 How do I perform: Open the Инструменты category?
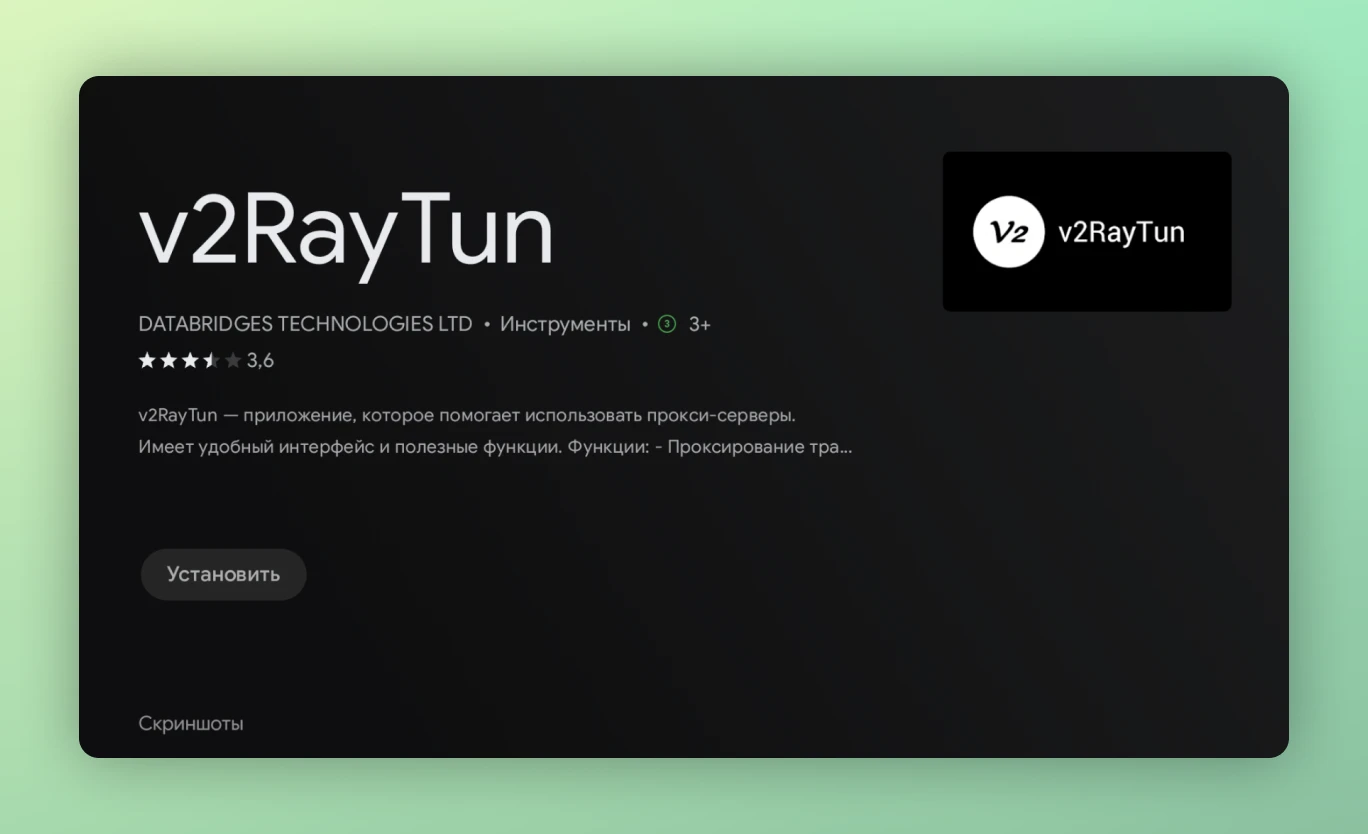565,324
